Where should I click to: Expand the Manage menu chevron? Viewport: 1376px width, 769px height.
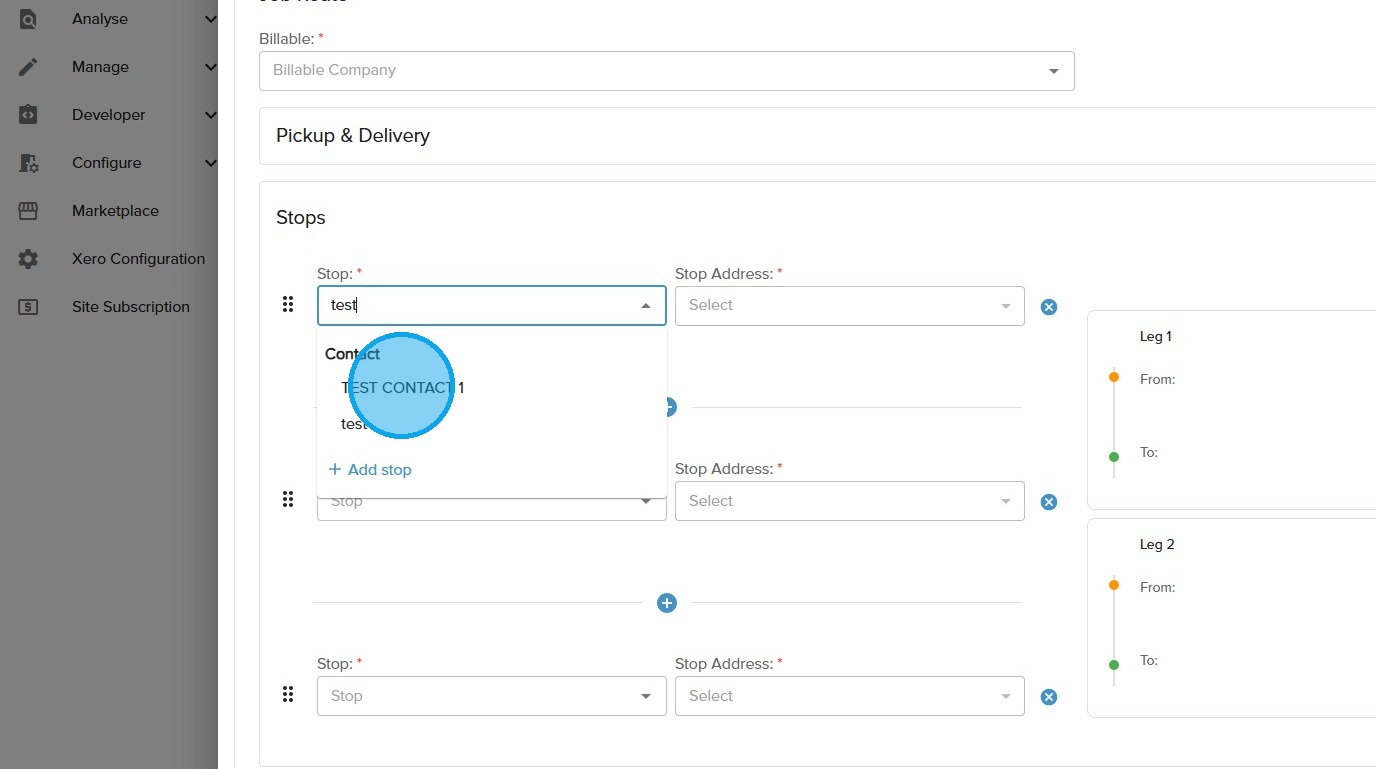point(210,67)
